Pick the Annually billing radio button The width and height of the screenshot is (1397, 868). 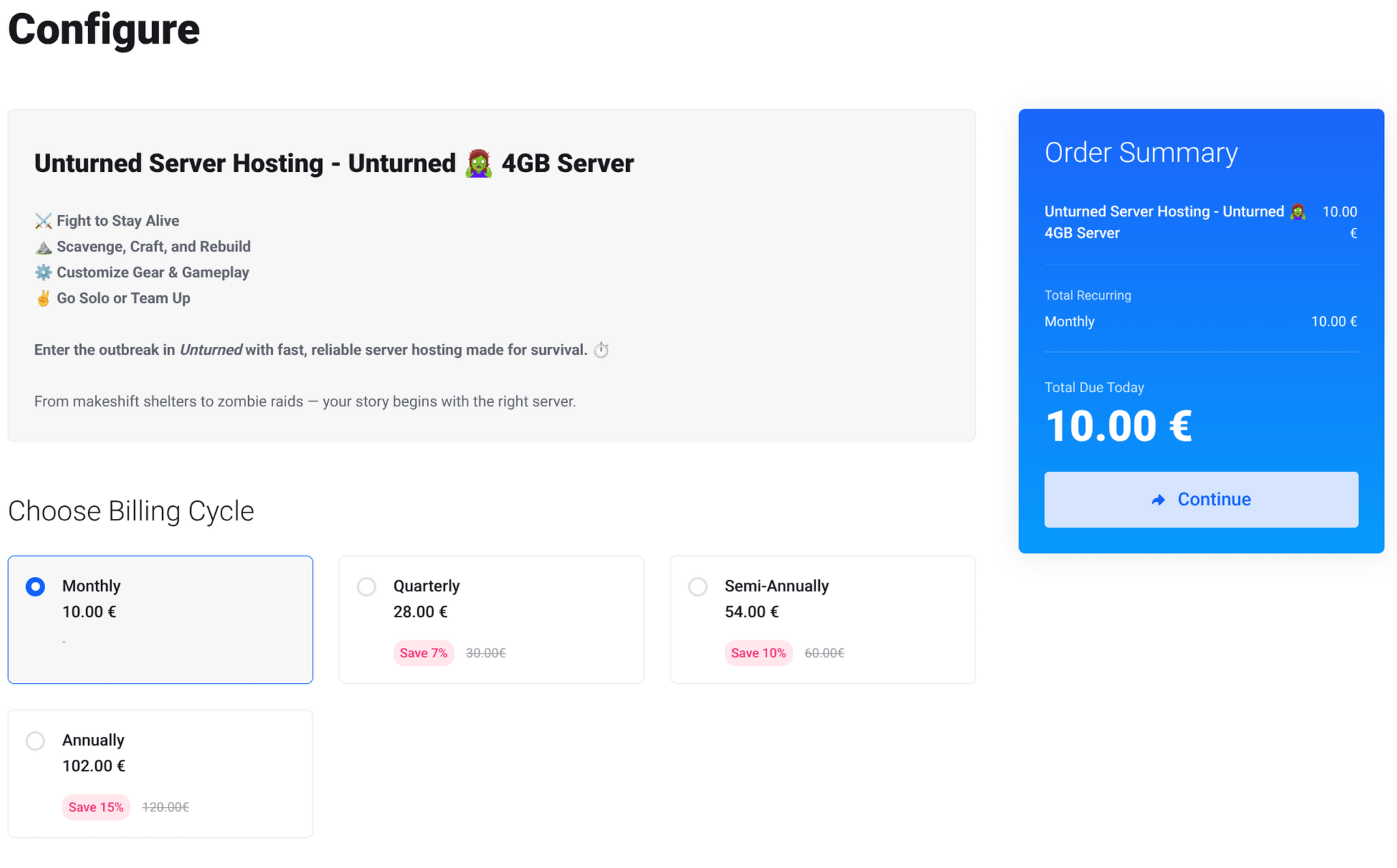pos(35,740)
